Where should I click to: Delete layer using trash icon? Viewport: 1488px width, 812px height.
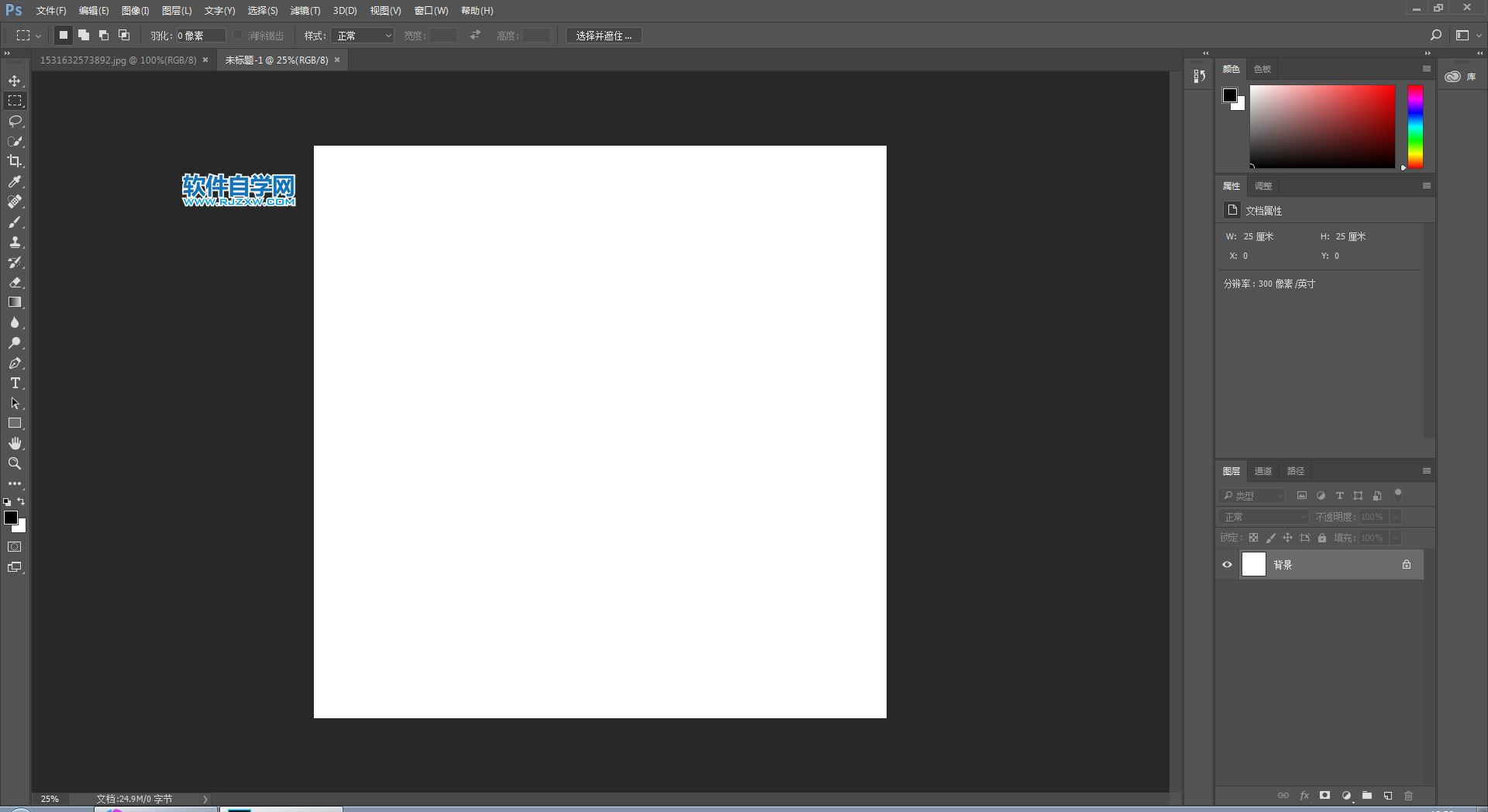point(1409,796)
